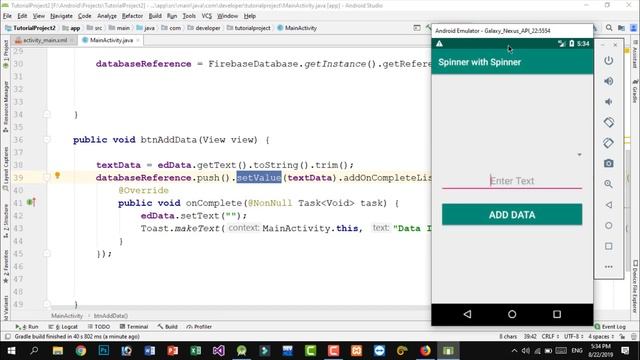640x360 pixels.
Task: Click the emulator zoom magnifier icon
Action: (609, 184)
